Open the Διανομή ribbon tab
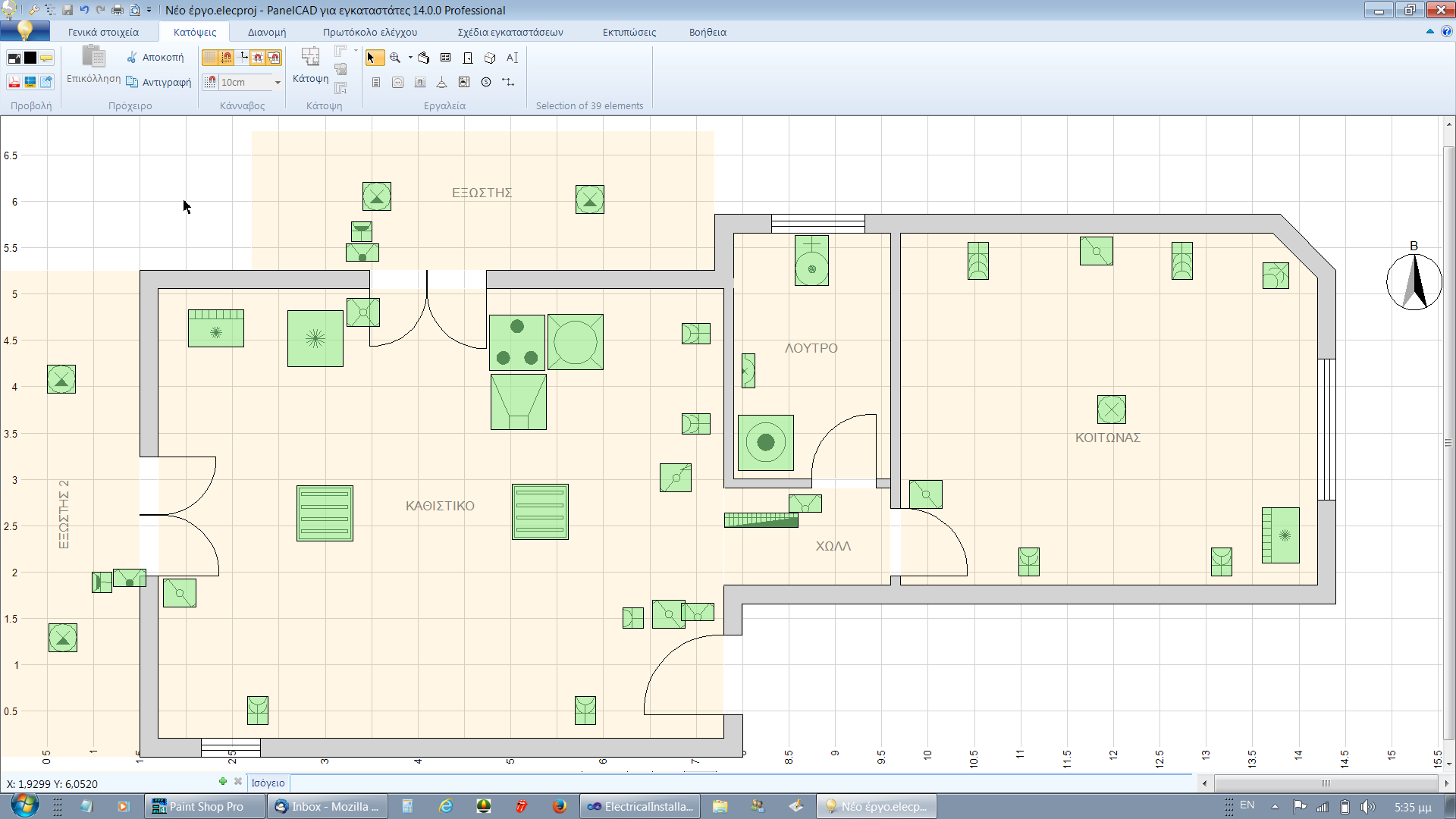The image size is (1456, 819). coord(266,32)
